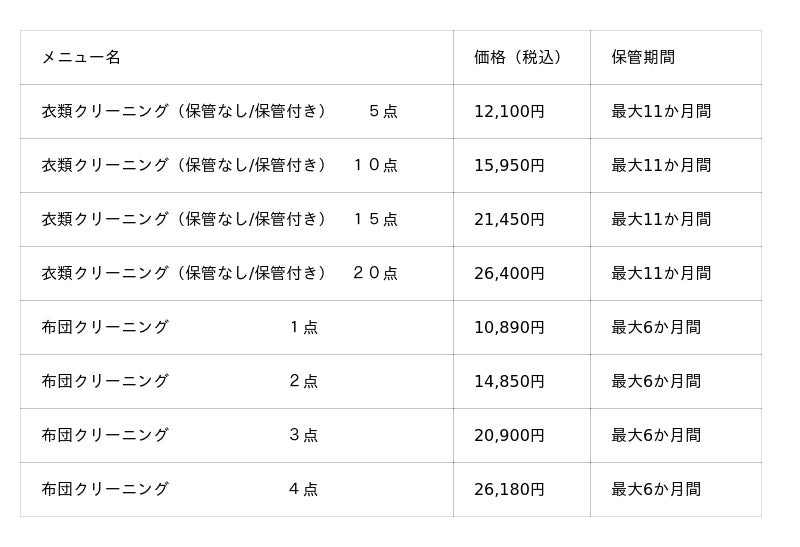Click the 12,100円 price cell

pos(509,112)
